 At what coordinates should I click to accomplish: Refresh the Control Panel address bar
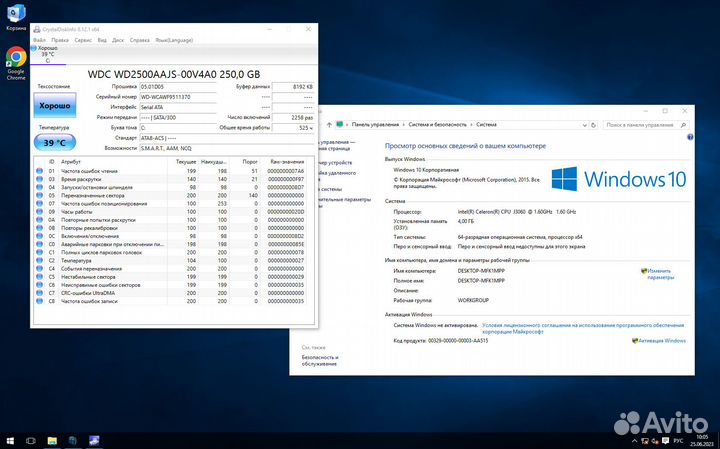593,125
